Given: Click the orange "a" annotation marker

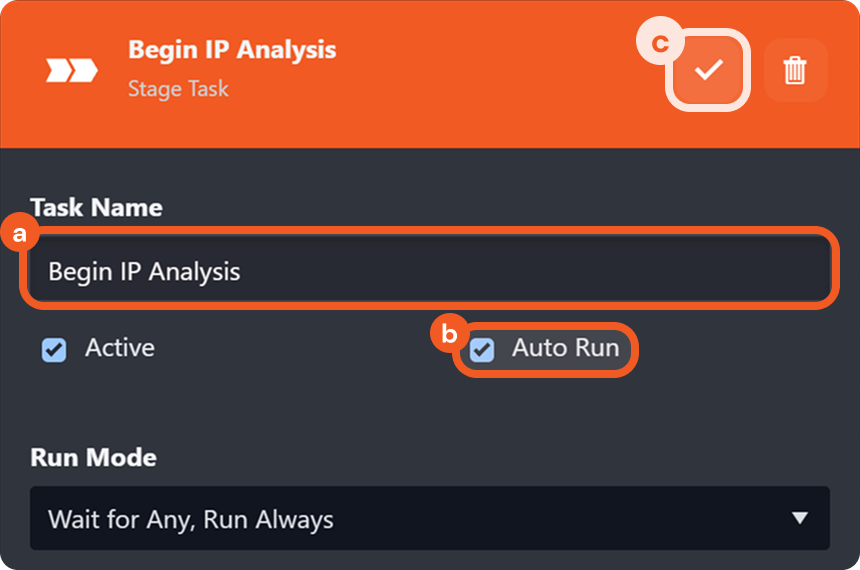Looking at the screenshot, I should [x=19, y=235].
